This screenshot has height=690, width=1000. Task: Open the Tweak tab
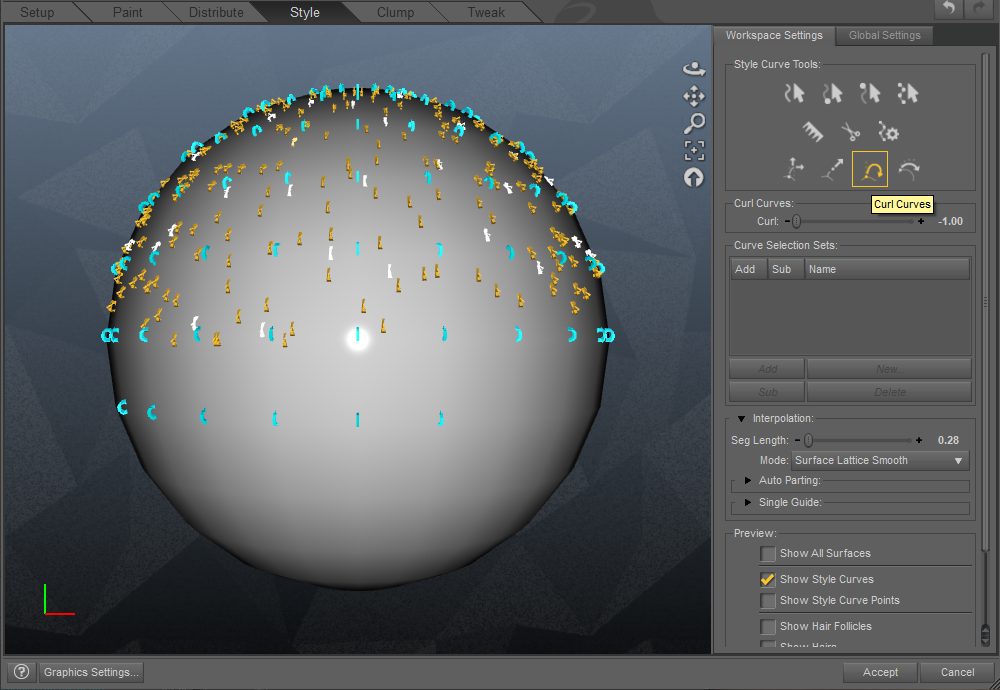tap(486, 12)
